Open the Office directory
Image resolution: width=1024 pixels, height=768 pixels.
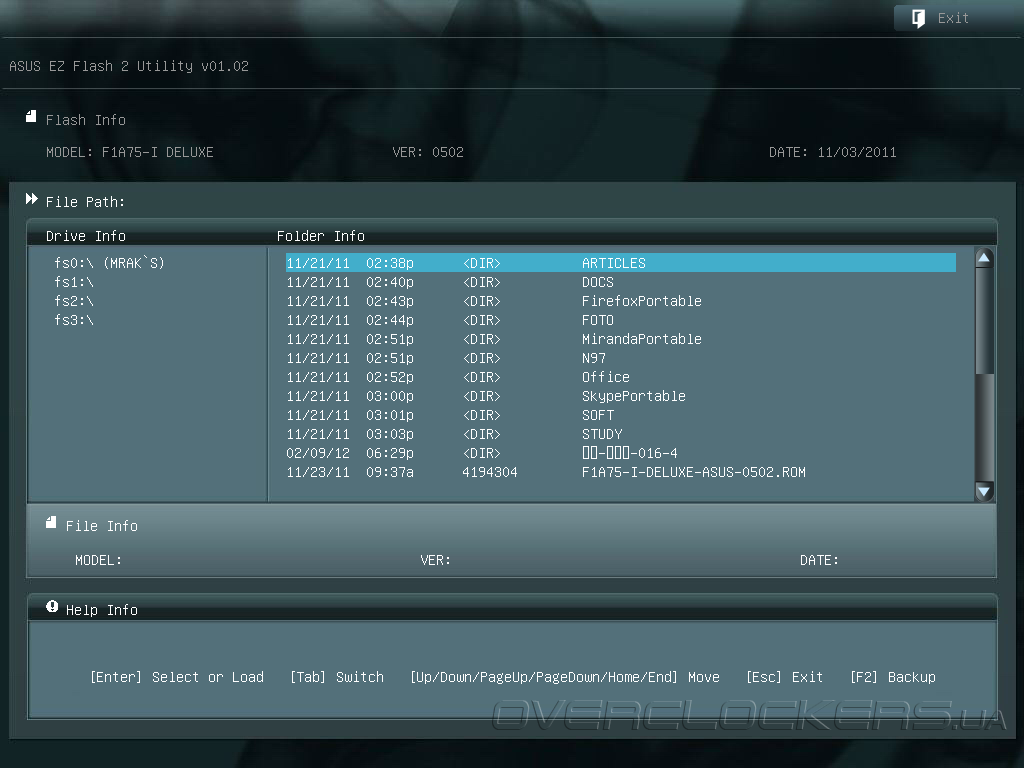[x=621, y=377]
